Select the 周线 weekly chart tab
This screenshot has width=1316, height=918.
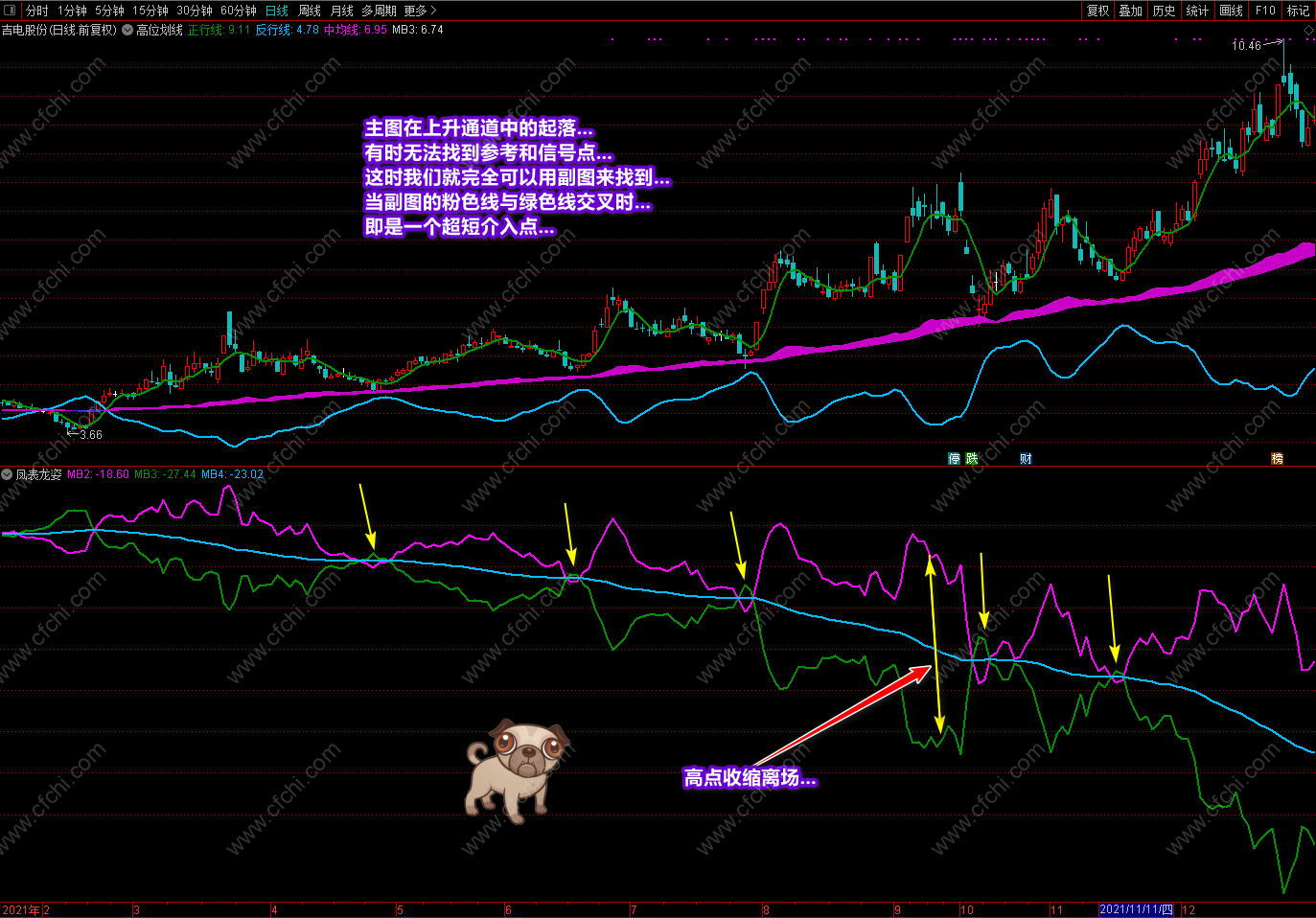310,11
